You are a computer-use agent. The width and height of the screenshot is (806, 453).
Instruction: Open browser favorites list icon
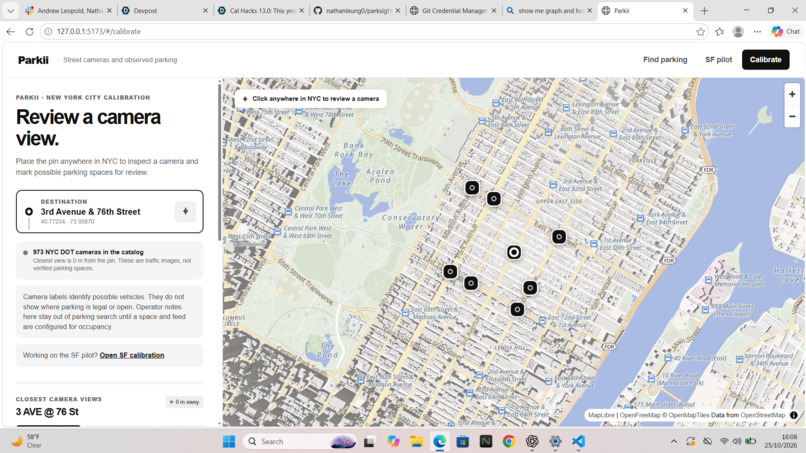pos(719,31)
